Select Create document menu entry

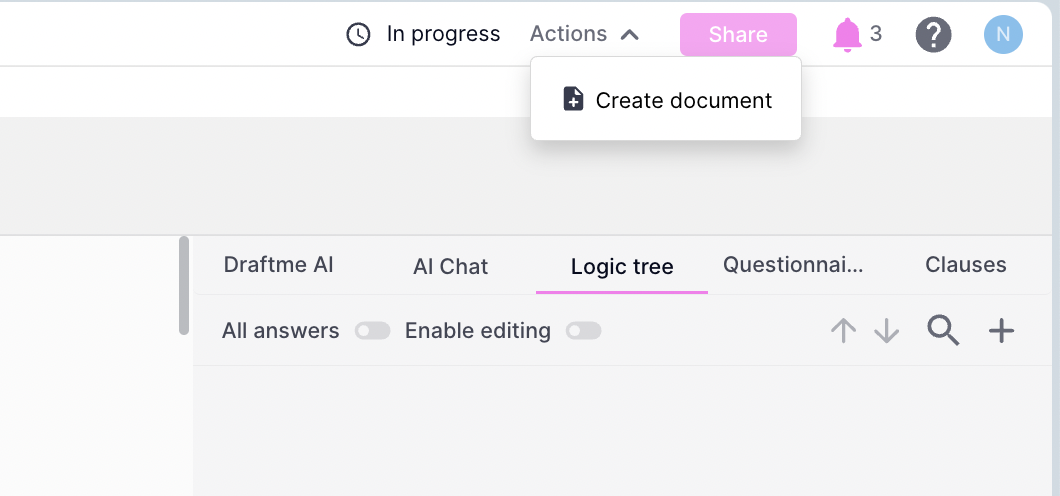(x=683, y=101)
